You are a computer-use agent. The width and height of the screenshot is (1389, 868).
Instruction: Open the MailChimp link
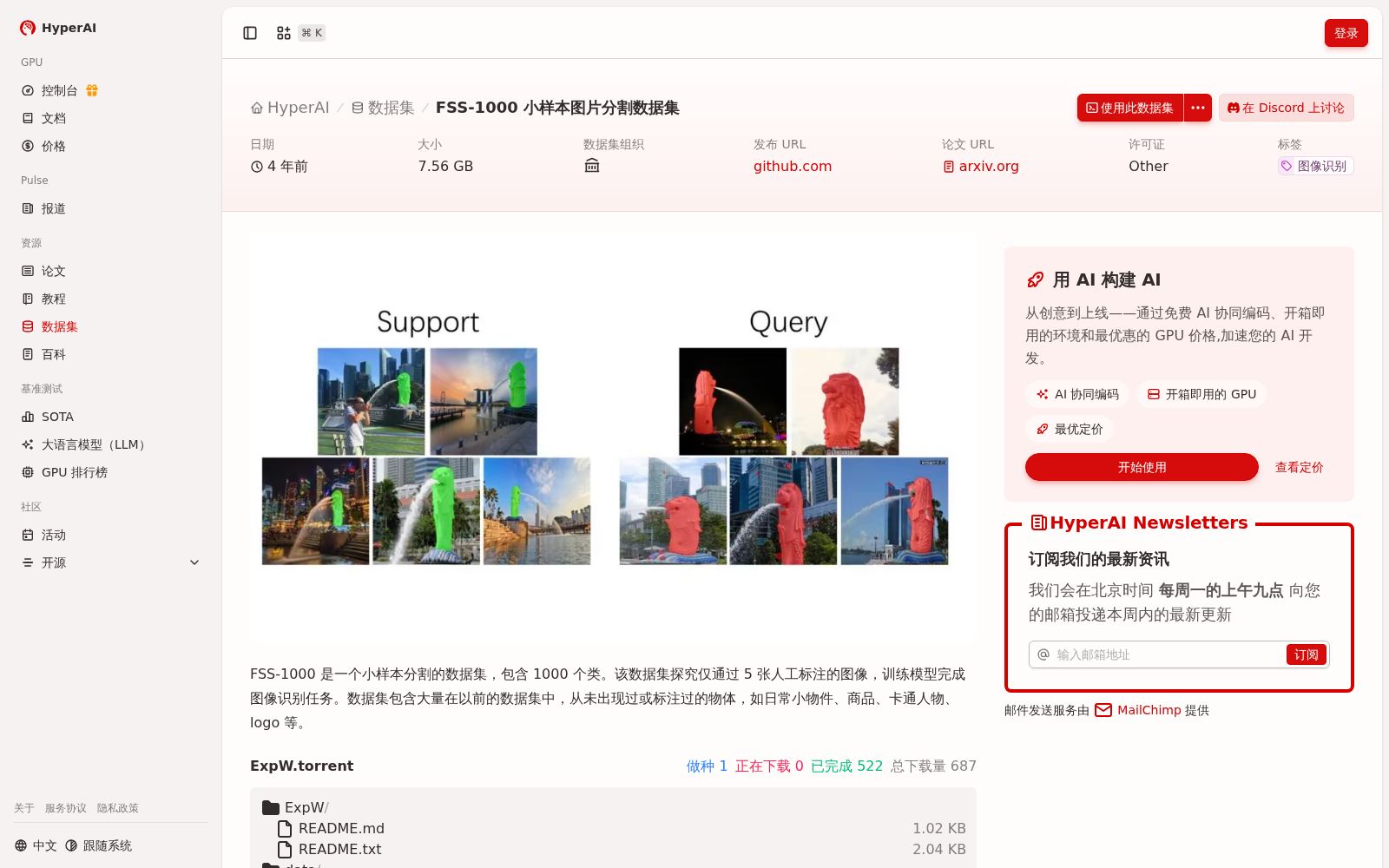[1149, 710]
